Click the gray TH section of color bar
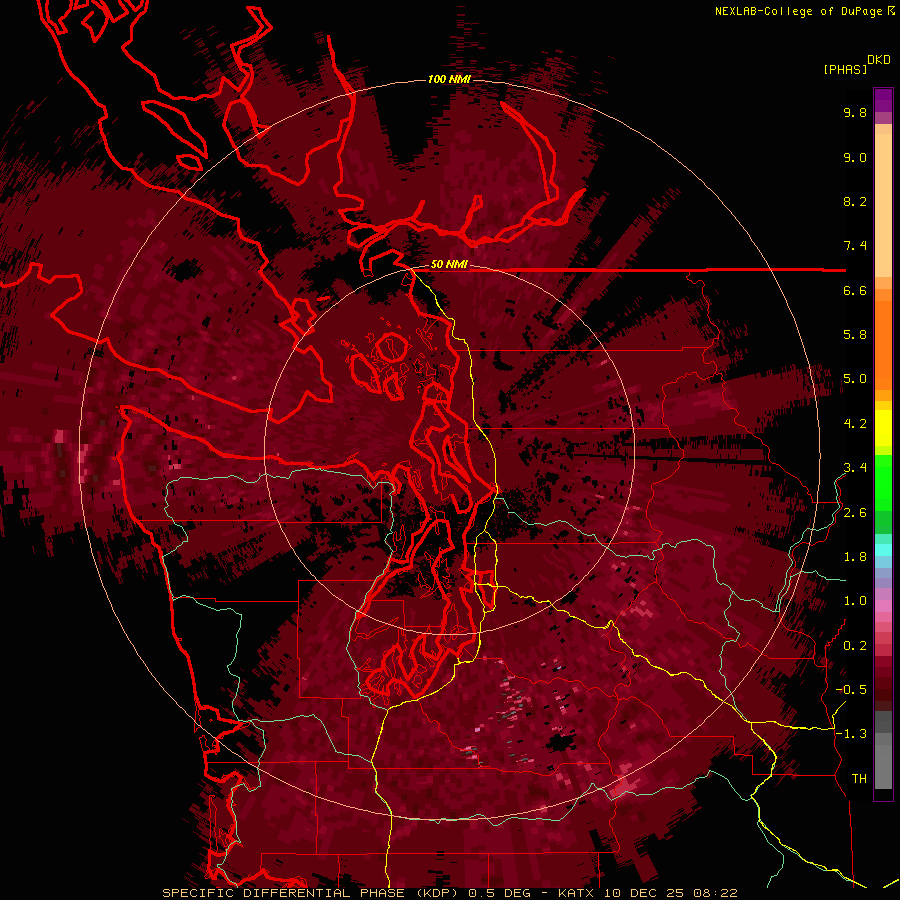Viewport: 900px width, 900px height. tap(883, 750)
